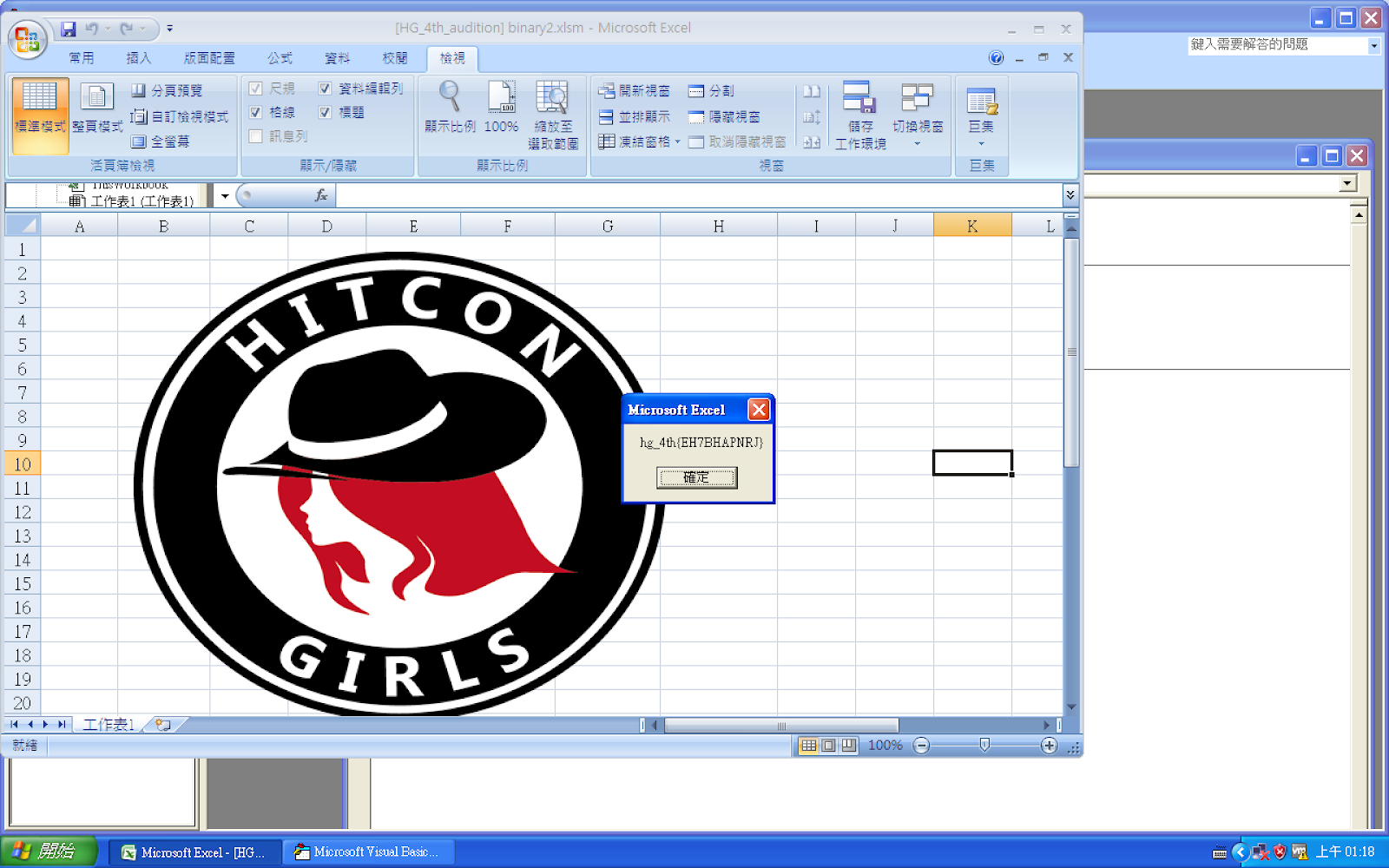Image resolution: width=1389 pixels, height=868 pixels.
Task: Open 顯示比例 zoom magnifier dialog
Action: (450, 107)
